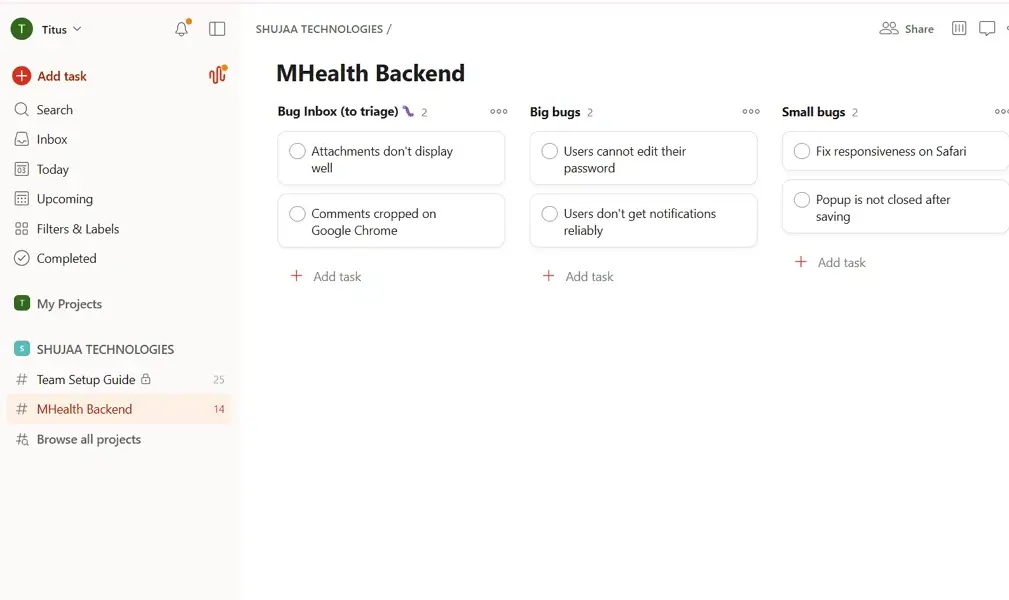View Completed tasks in the sidebar
Viewport: 1009px width, 600px height.
coord(66,258)
